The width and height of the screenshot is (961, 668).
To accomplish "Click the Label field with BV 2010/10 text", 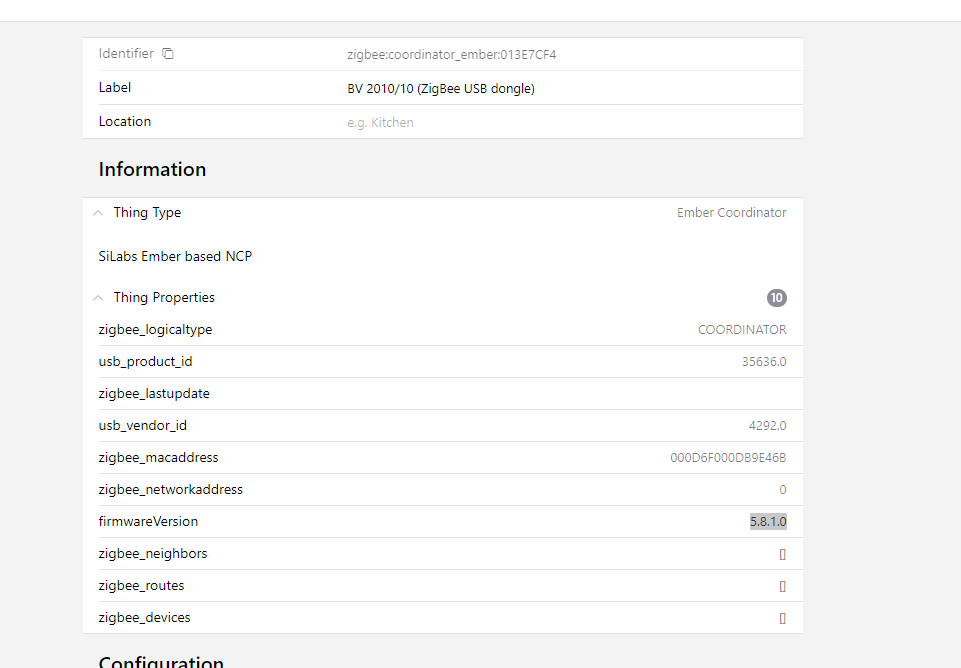I will (x=441, y=89).
